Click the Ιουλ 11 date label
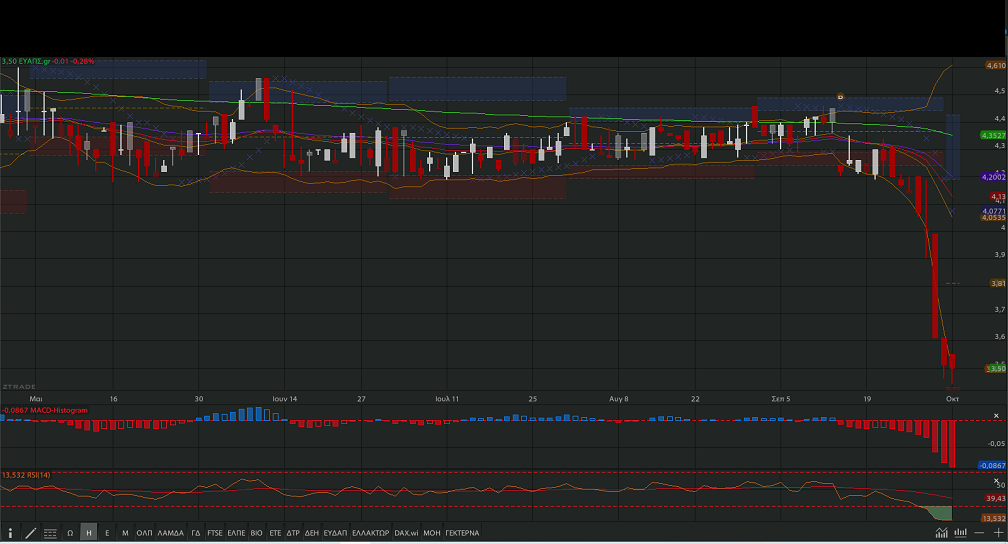 447,399
